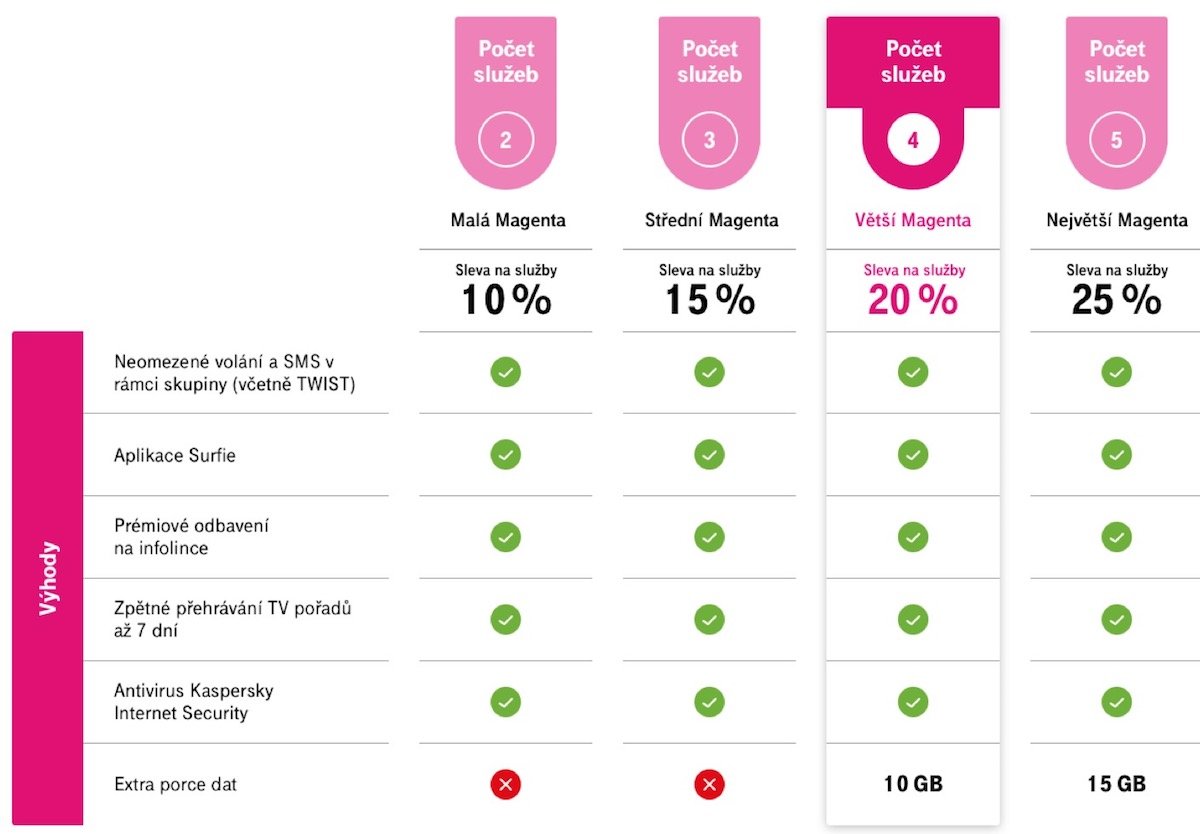This screenshot has width=1200, height=834.
Task: Click the 20 % discount value
Action: (912, 299)
